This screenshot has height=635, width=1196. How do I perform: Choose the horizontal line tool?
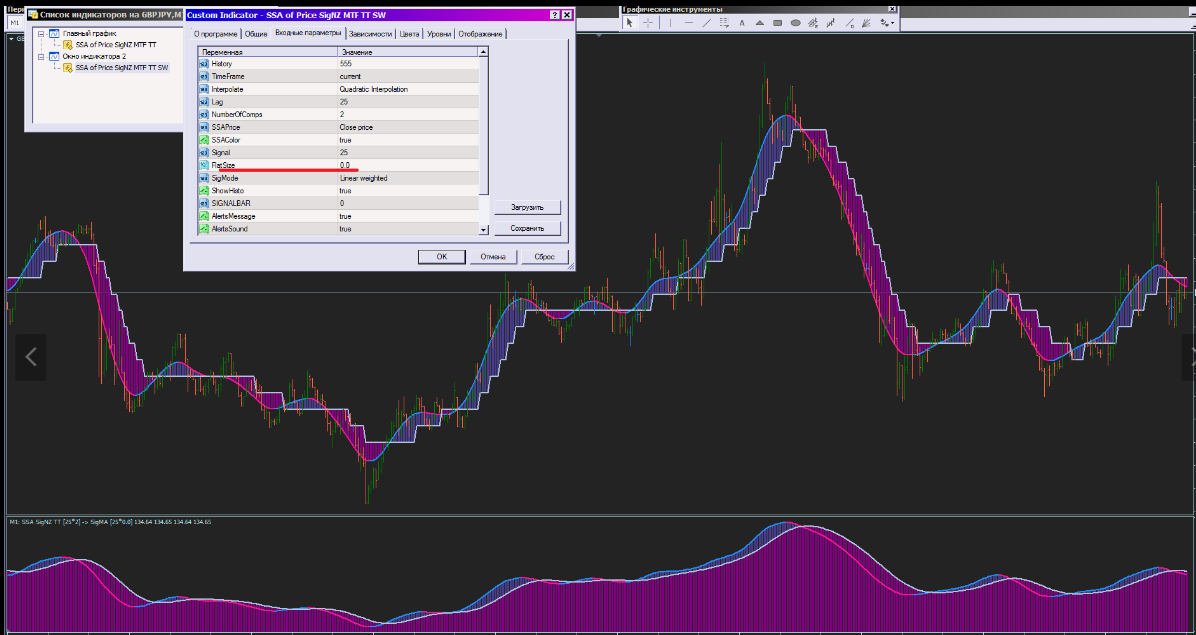click(x=689, y=22)
